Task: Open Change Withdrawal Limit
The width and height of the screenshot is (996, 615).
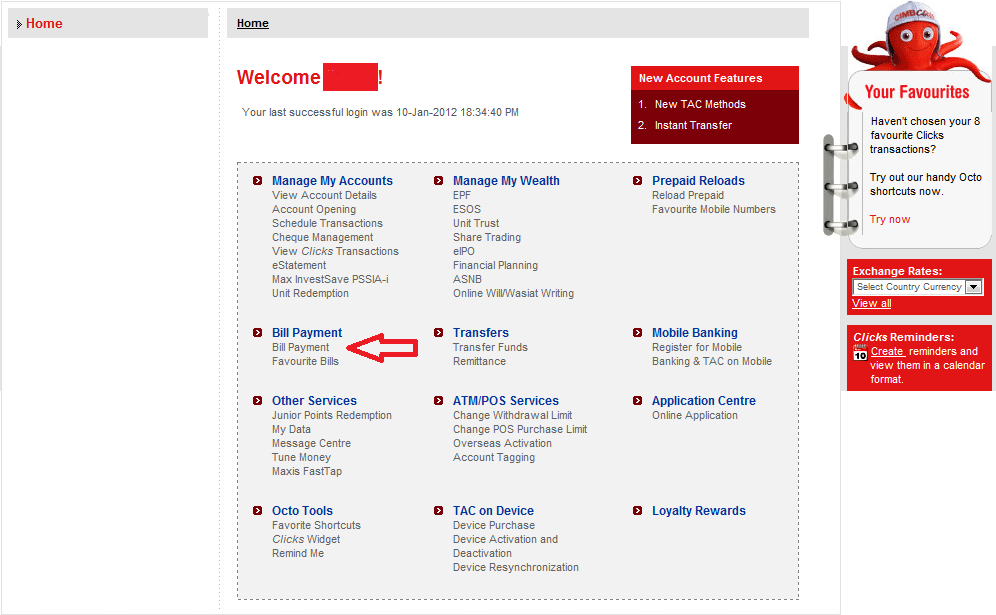Action: (513, 415)
